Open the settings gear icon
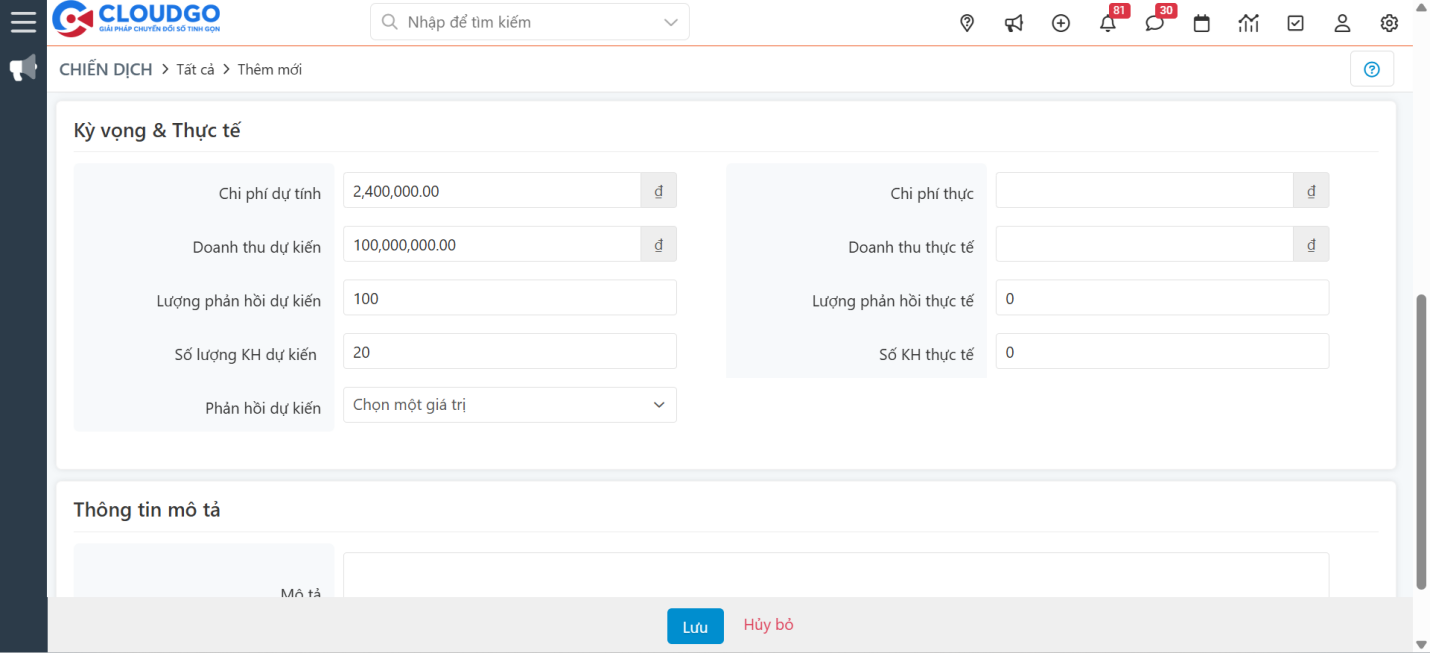Screen dimensions: 1430x653 point(1389,22)
